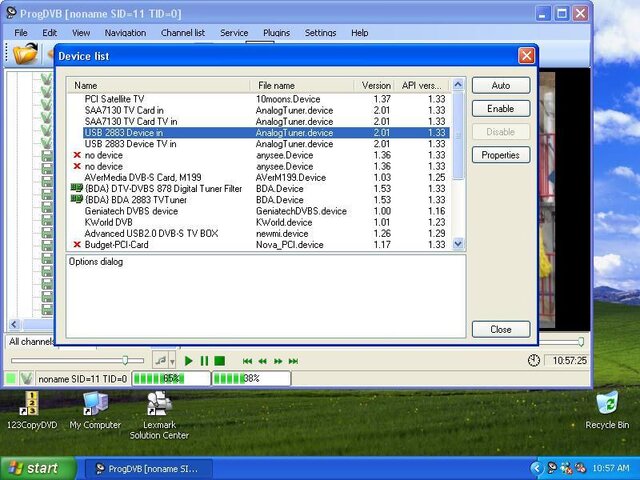The width and height of the screenshot is (640, 480).
Task: Select the Lexmark Solution Center shortcut
Action: coord(159,416)
